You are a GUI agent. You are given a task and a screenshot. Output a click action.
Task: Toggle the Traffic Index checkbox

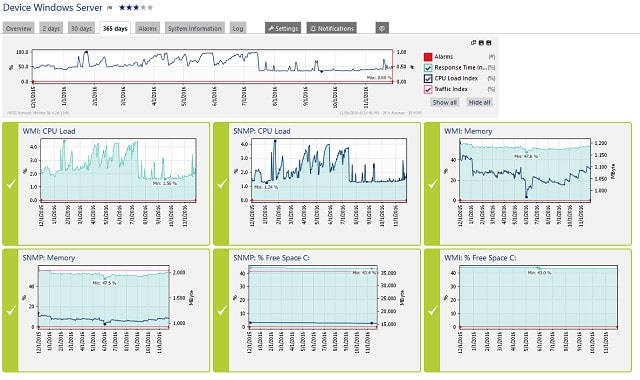428,89
